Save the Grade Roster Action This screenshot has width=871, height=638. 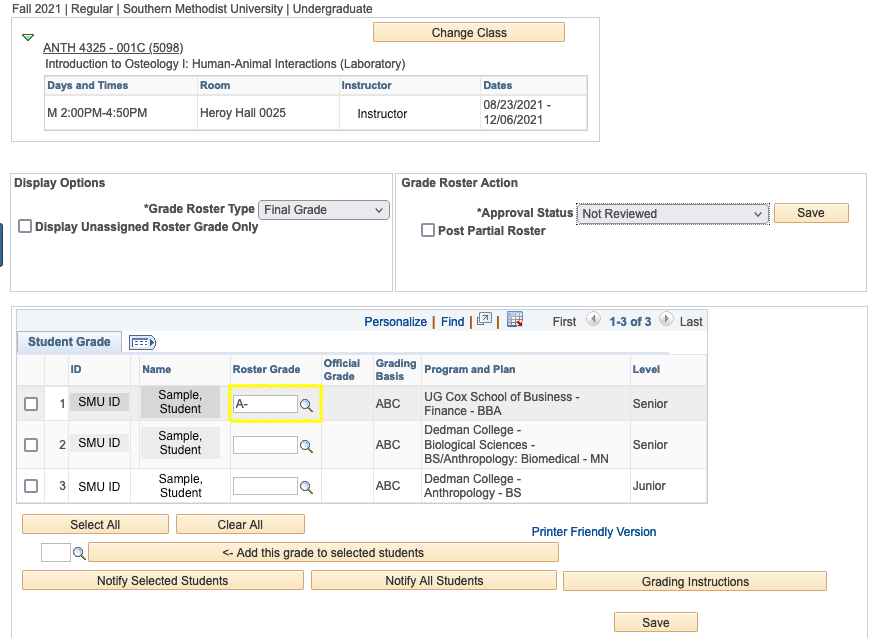pos(811,213)
